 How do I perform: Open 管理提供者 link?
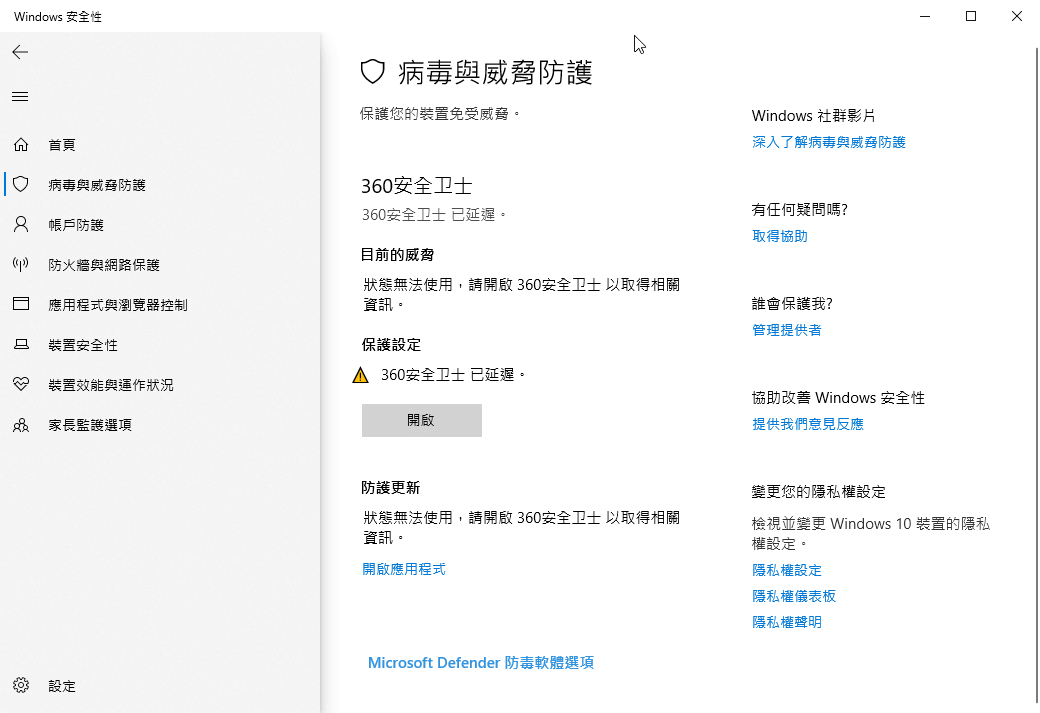(786, 330)
